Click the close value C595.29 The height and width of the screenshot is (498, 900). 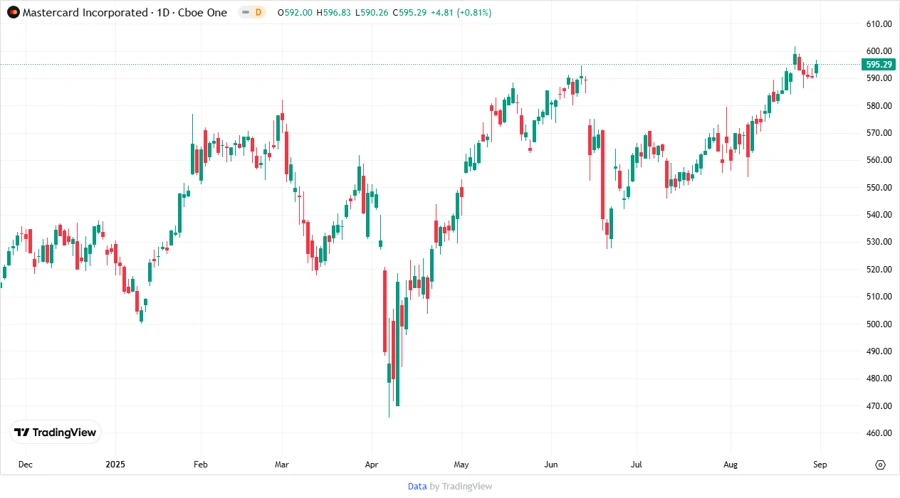pos(409,13)
